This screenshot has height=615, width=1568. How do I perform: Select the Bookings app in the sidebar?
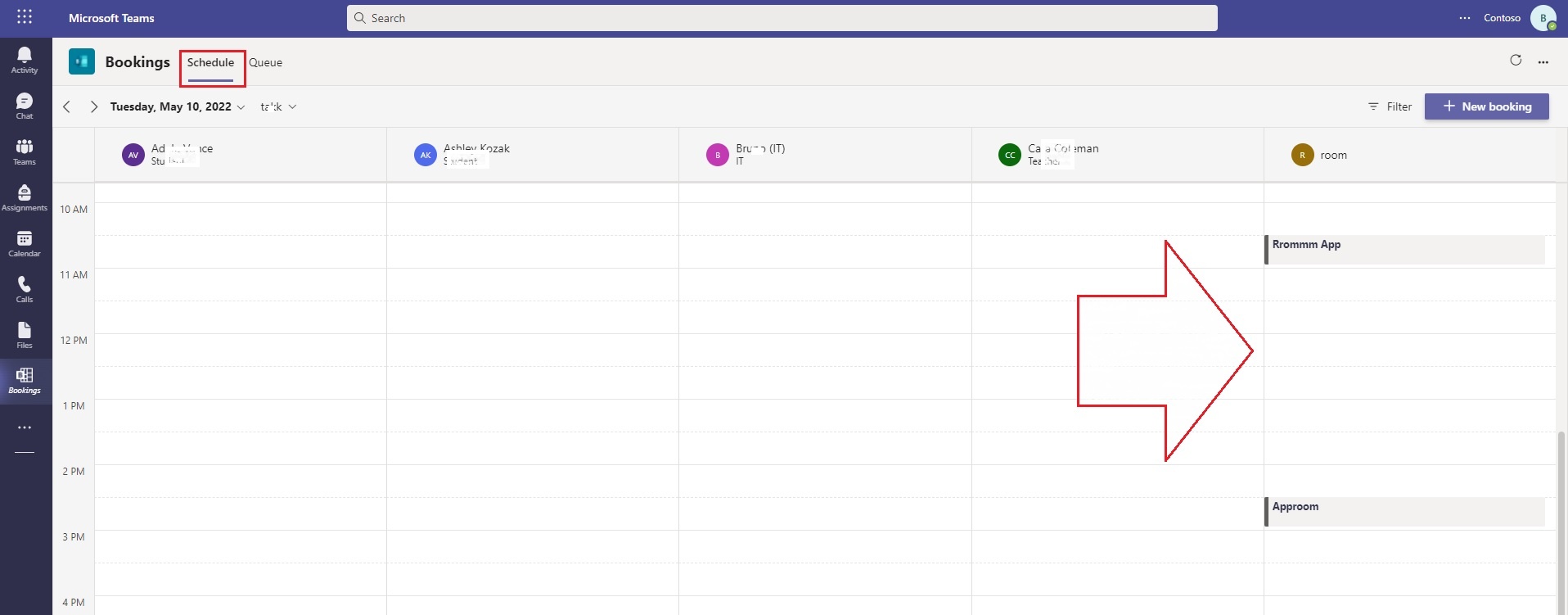coord(25,381)
